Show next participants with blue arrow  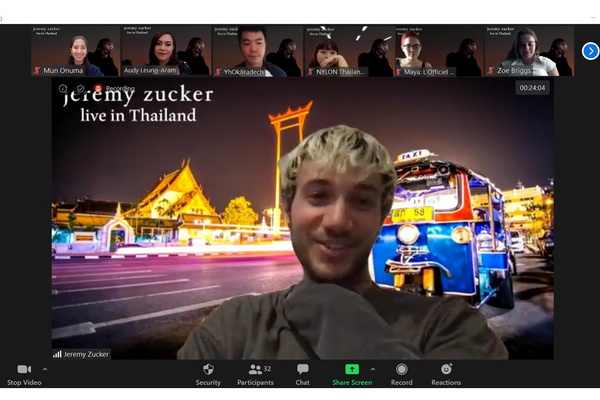click(590, 51)
